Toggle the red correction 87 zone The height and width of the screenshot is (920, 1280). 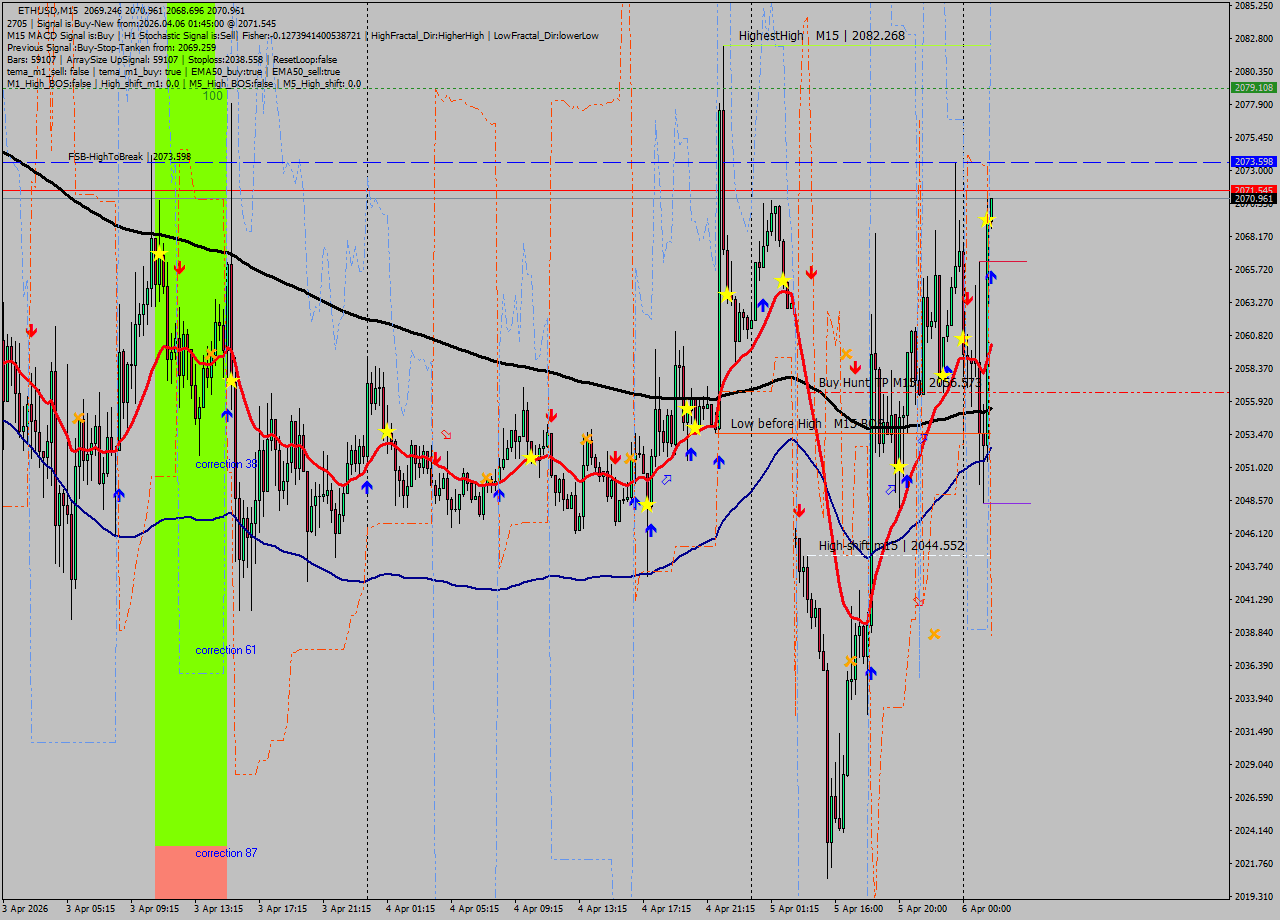(190, 870)
